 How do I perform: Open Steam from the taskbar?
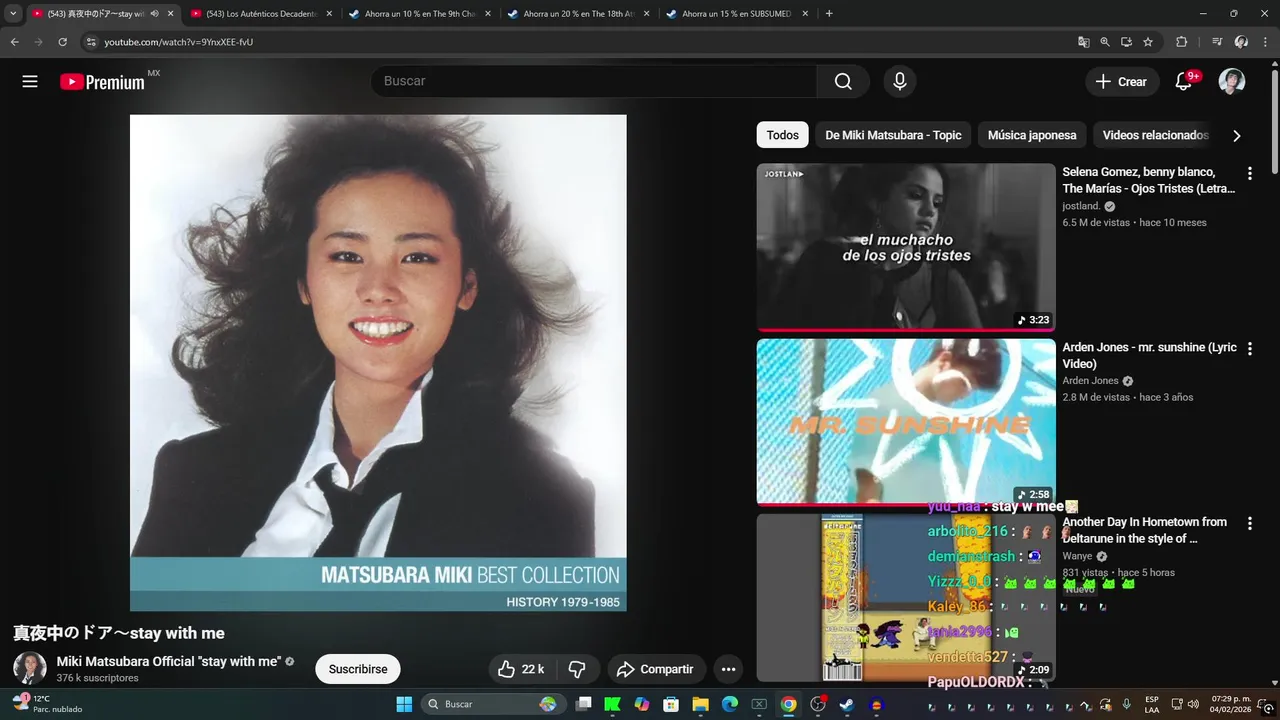[x=847, y=704]
